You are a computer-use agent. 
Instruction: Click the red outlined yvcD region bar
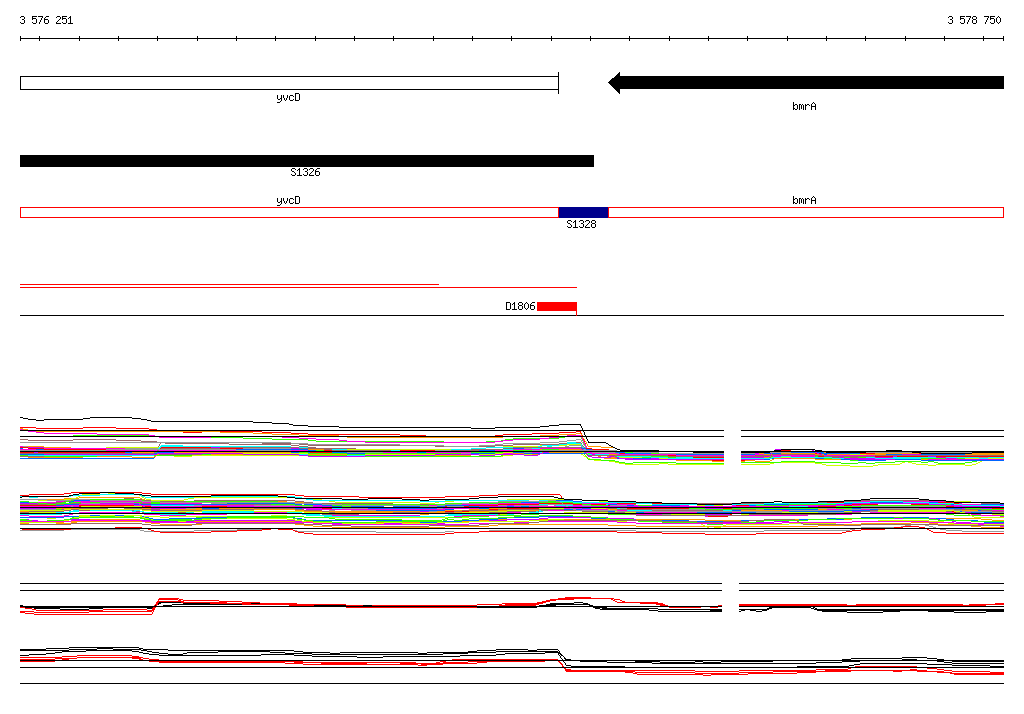(x=289, y=212)
